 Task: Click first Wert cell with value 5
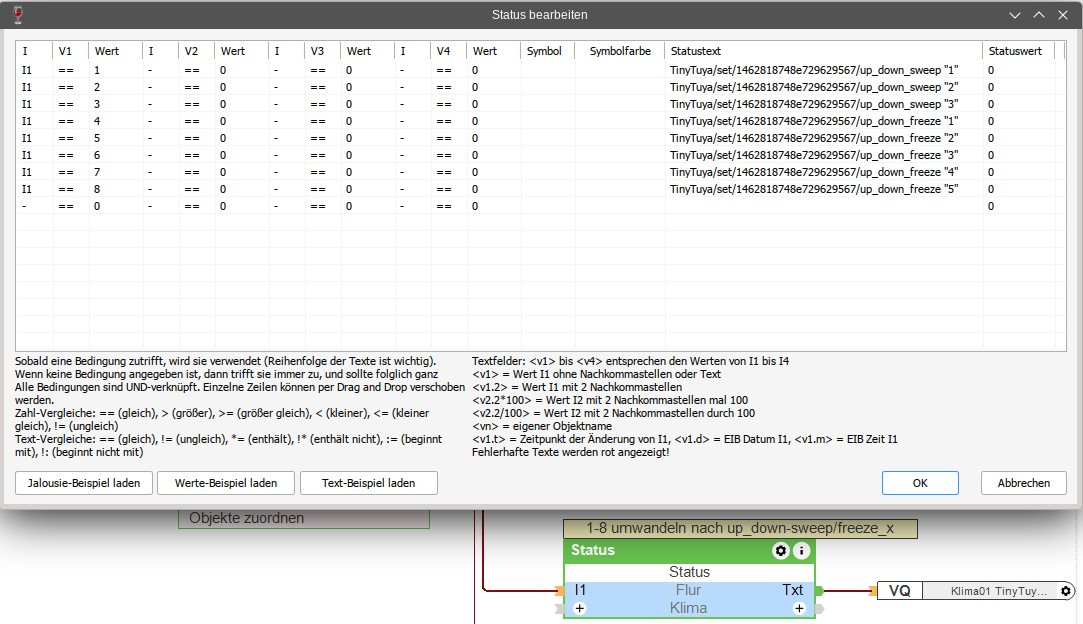[115, 138]
